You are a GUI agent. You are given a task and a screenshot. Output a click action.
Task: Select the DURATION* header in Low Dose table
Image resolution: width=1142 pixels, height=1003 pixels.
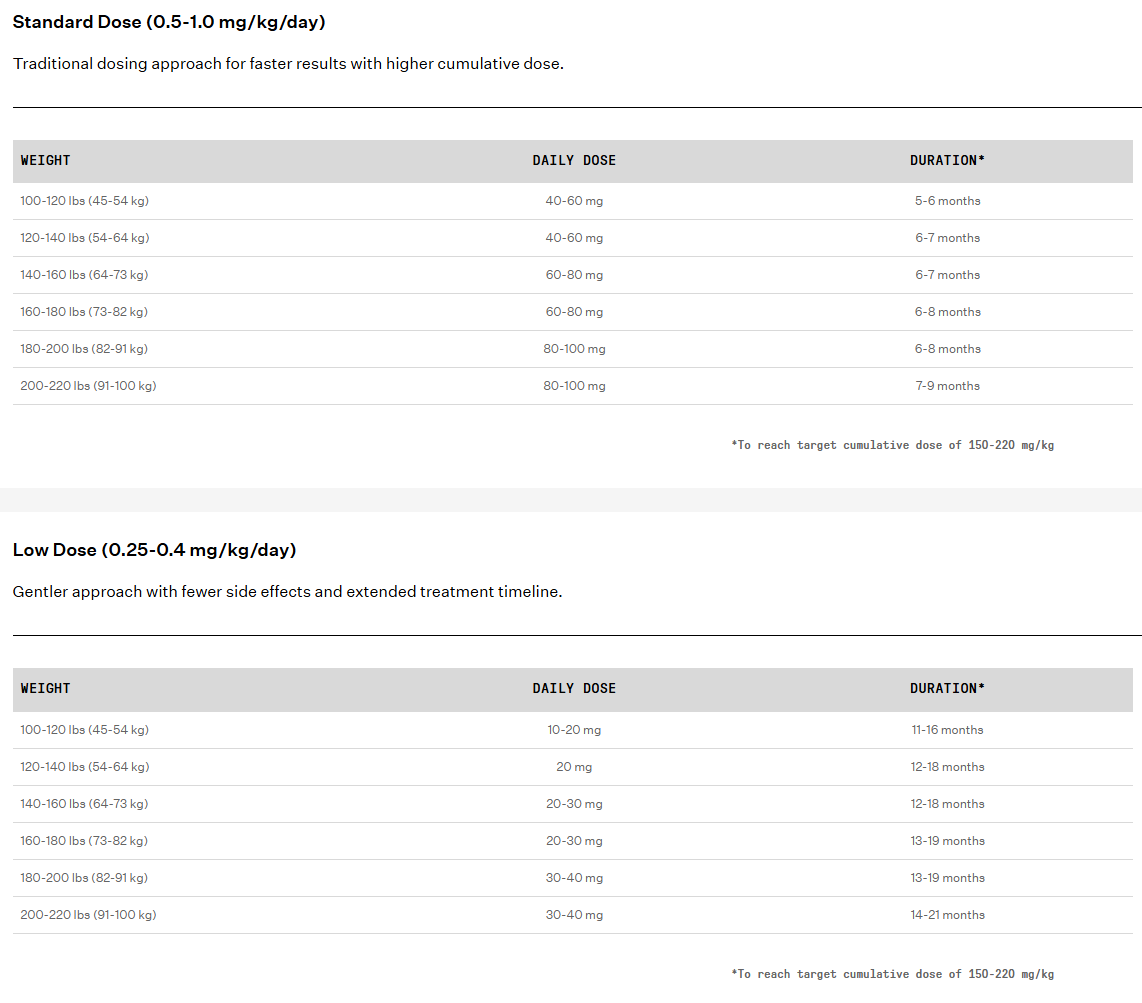pos(947,688)
